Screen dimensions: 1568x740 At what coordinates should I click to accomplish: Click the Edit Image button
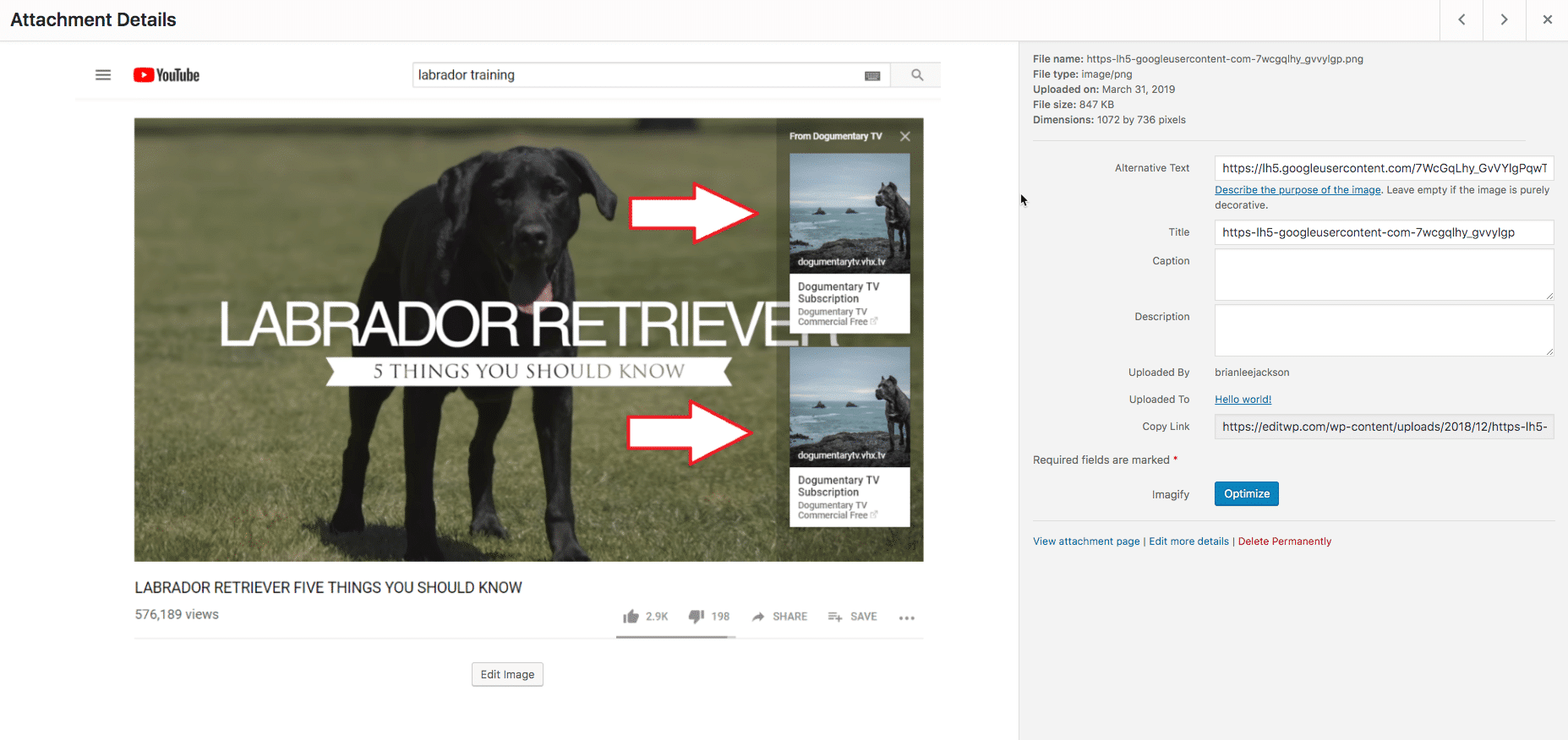click(507, 674)
